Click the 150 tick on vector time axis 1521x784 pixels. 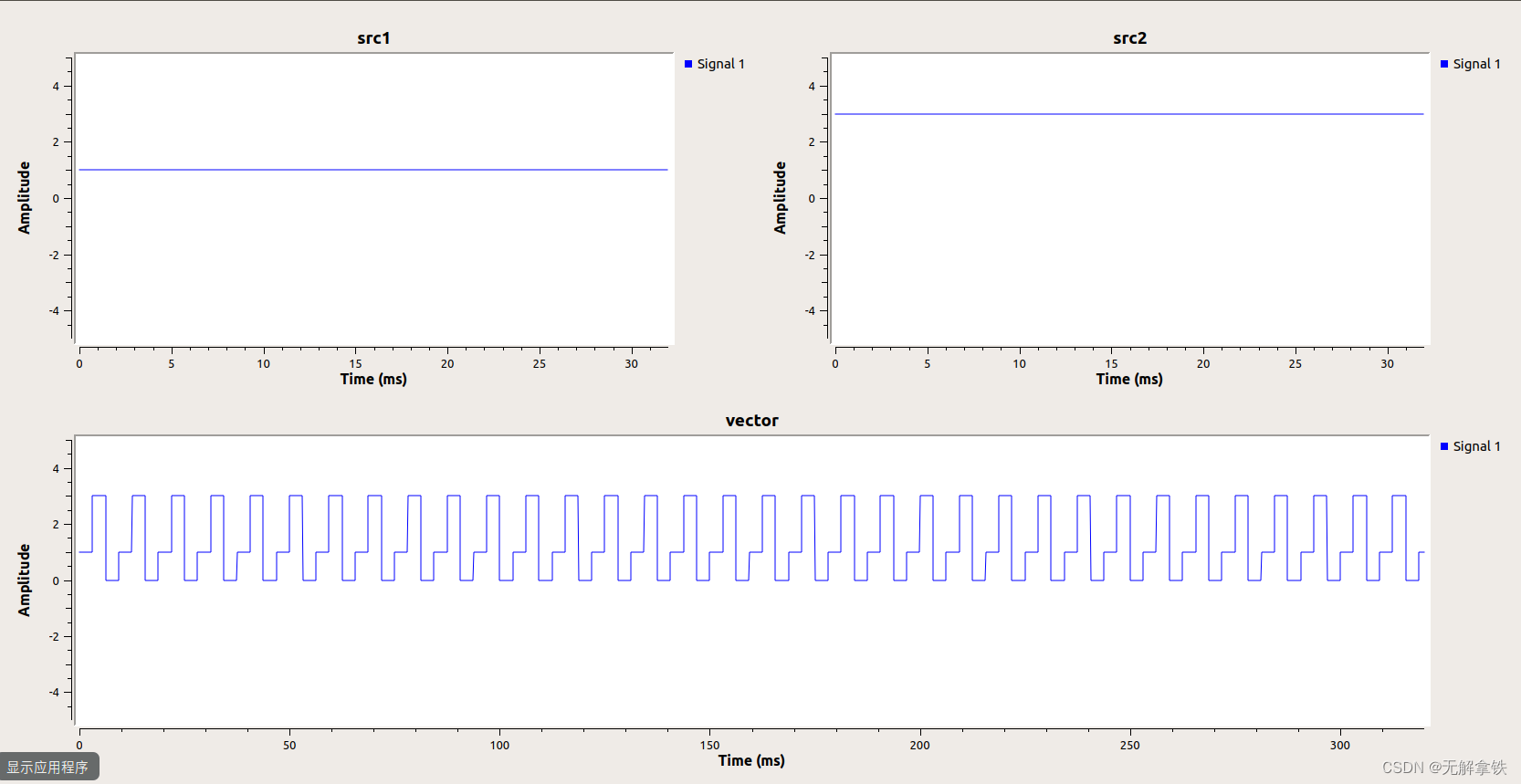coord(709,746)
